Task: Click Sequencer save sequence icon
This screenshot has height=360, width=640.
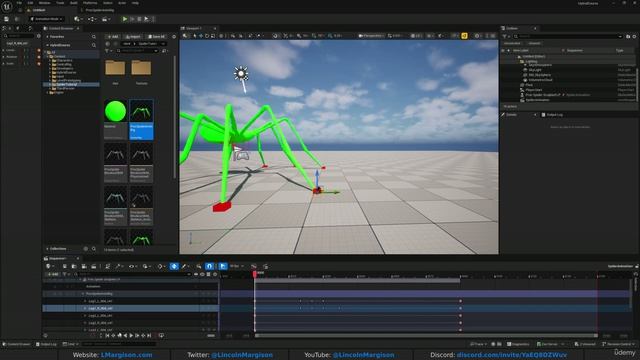Action: point(64,266)
